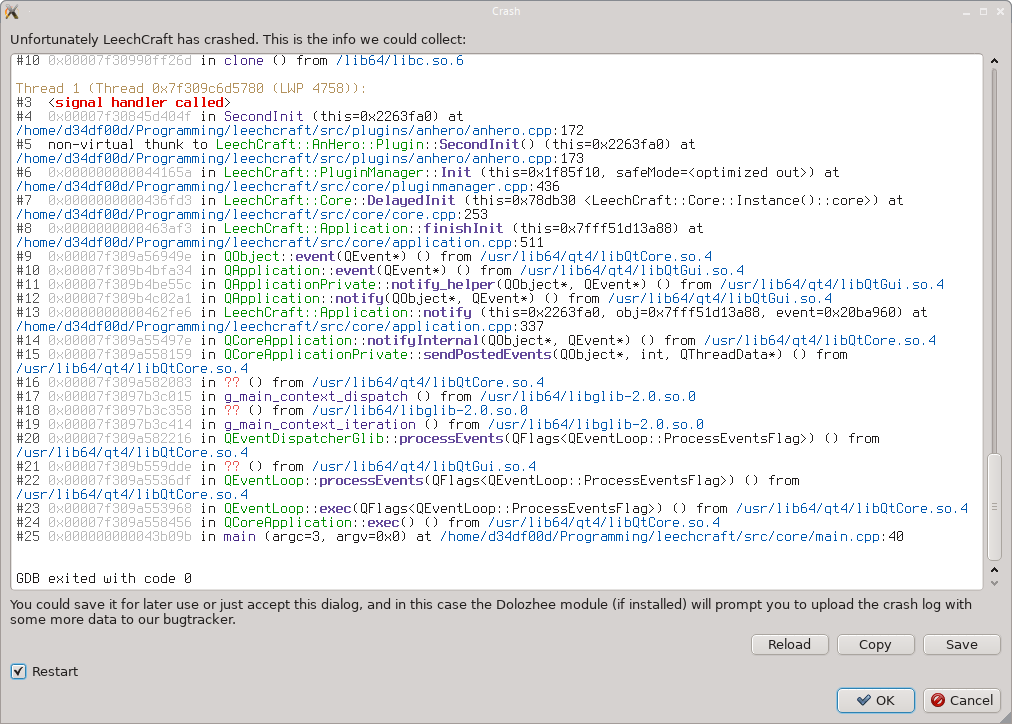Click 'QCoreApplication::notifyInternal' function name
This screenshot has height=724, width=1012.
(x=351, y=341)
